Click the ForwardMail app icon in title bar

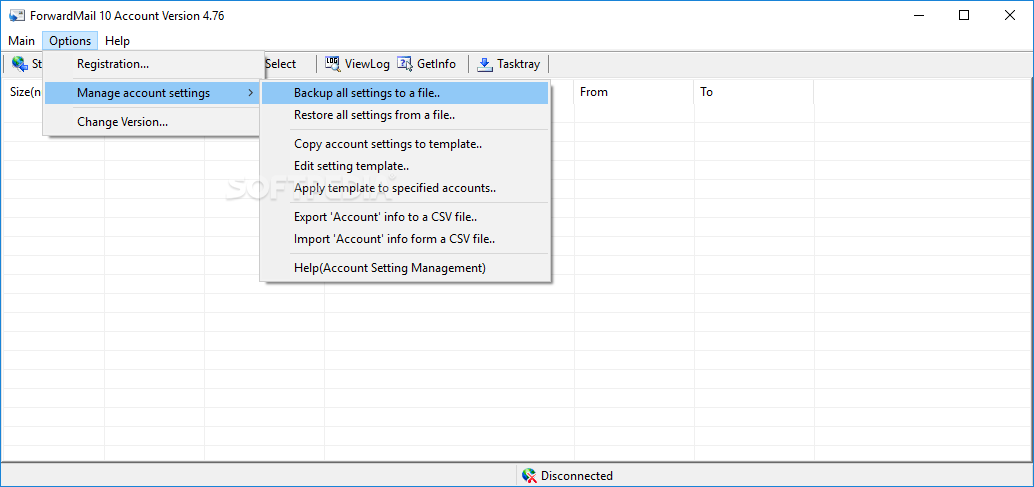[16, 15]
